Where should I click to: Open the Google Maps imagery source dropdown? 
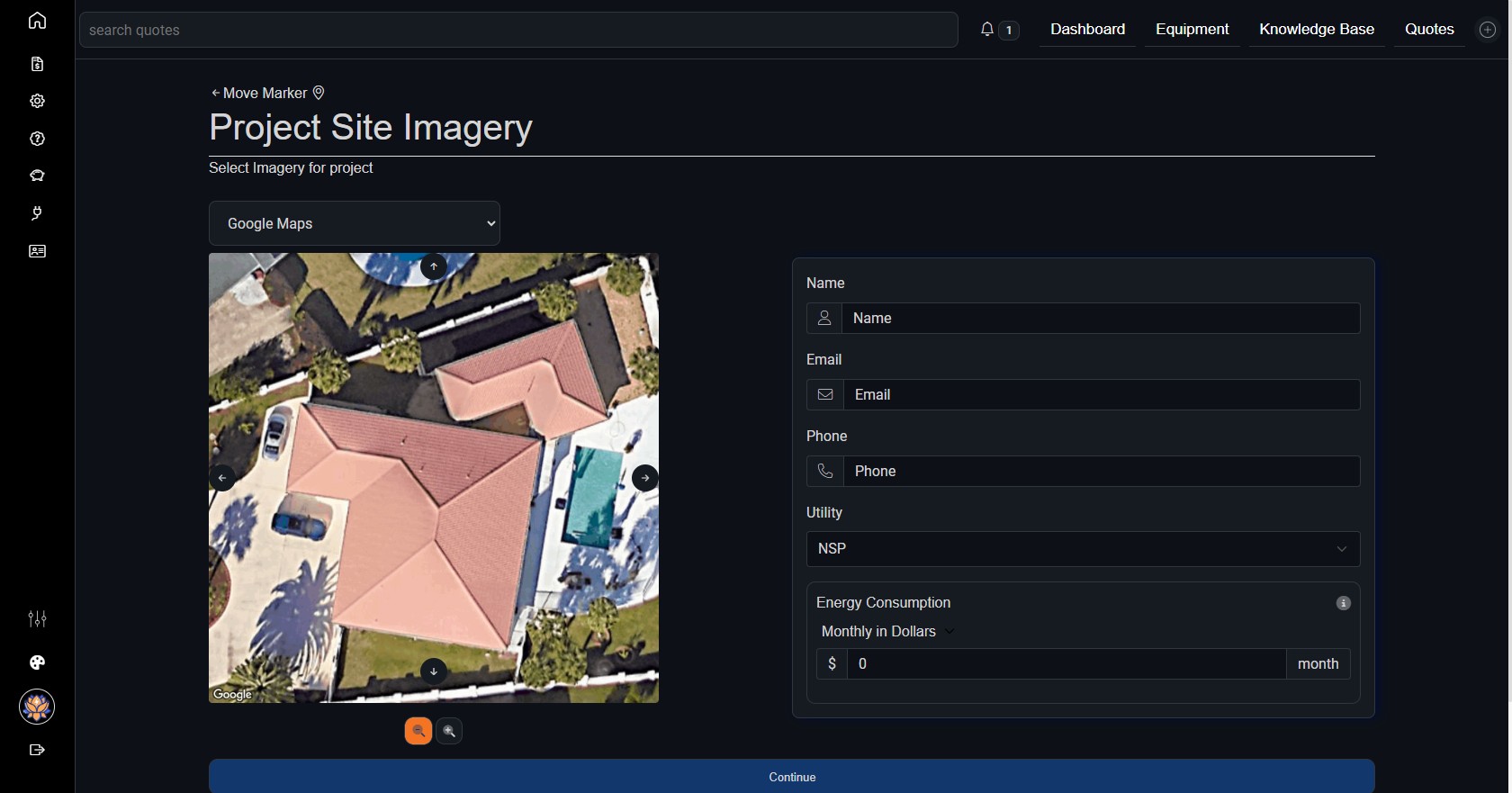[x=355, y=223]
